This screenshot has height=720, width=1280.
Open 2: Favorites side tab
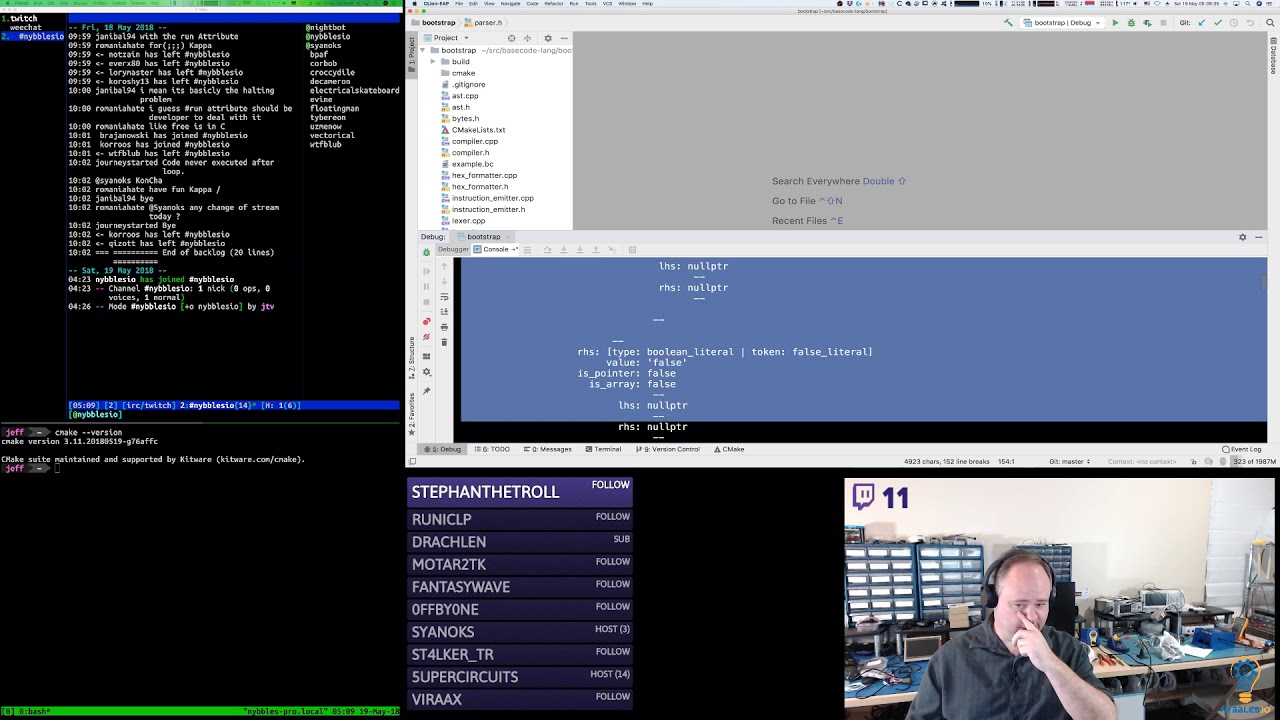point(411,414)
